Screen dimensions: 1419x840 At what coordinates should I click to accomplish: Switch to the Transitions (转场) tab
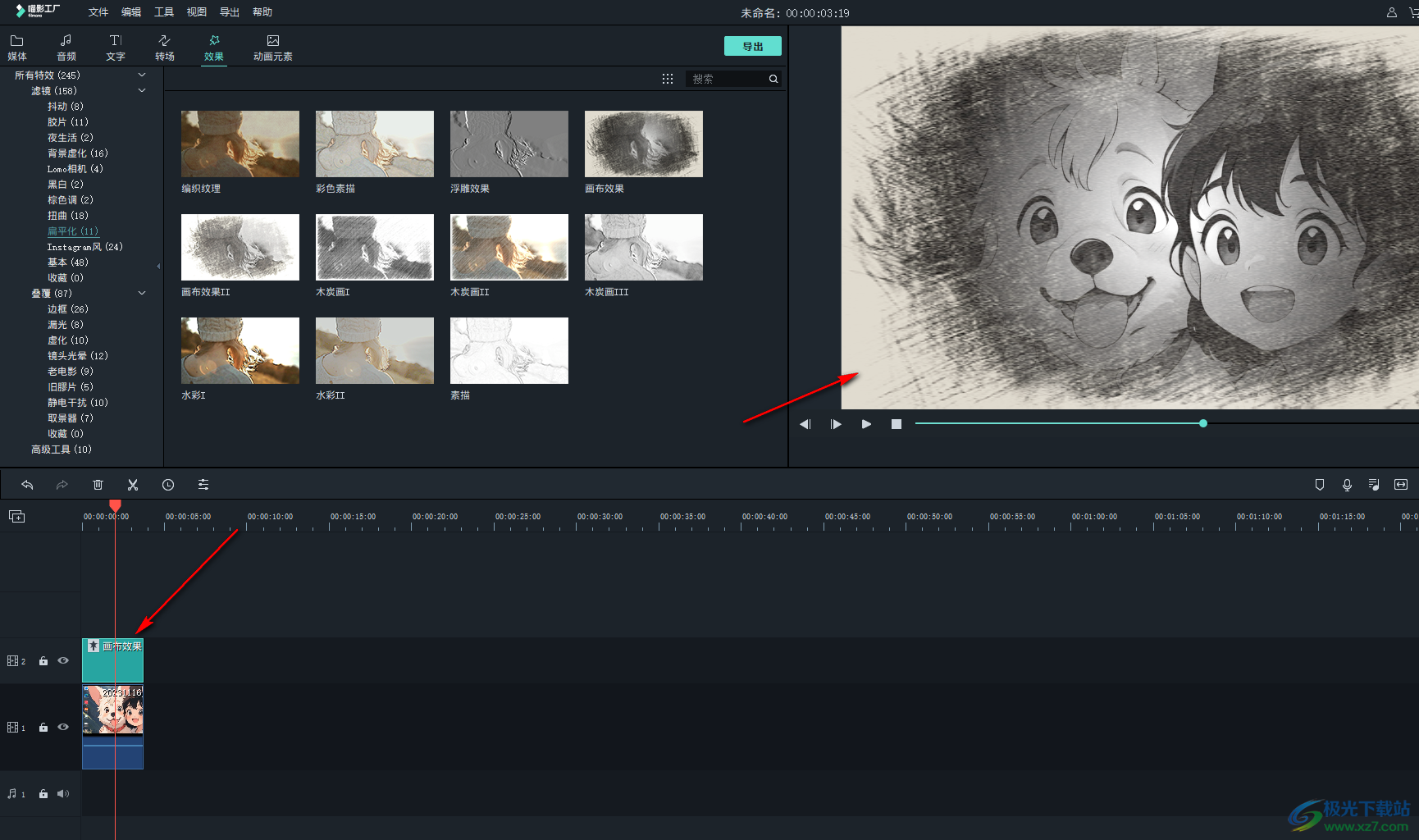coord(165,48)
